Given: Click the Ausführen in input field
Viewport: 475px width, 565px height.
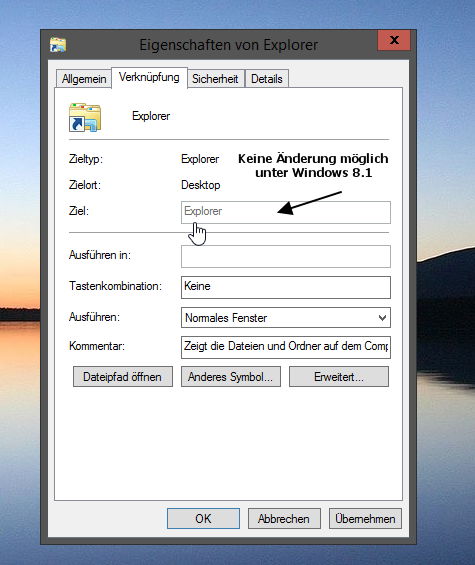Looking at the screenshot, I should tap(286, 257).
